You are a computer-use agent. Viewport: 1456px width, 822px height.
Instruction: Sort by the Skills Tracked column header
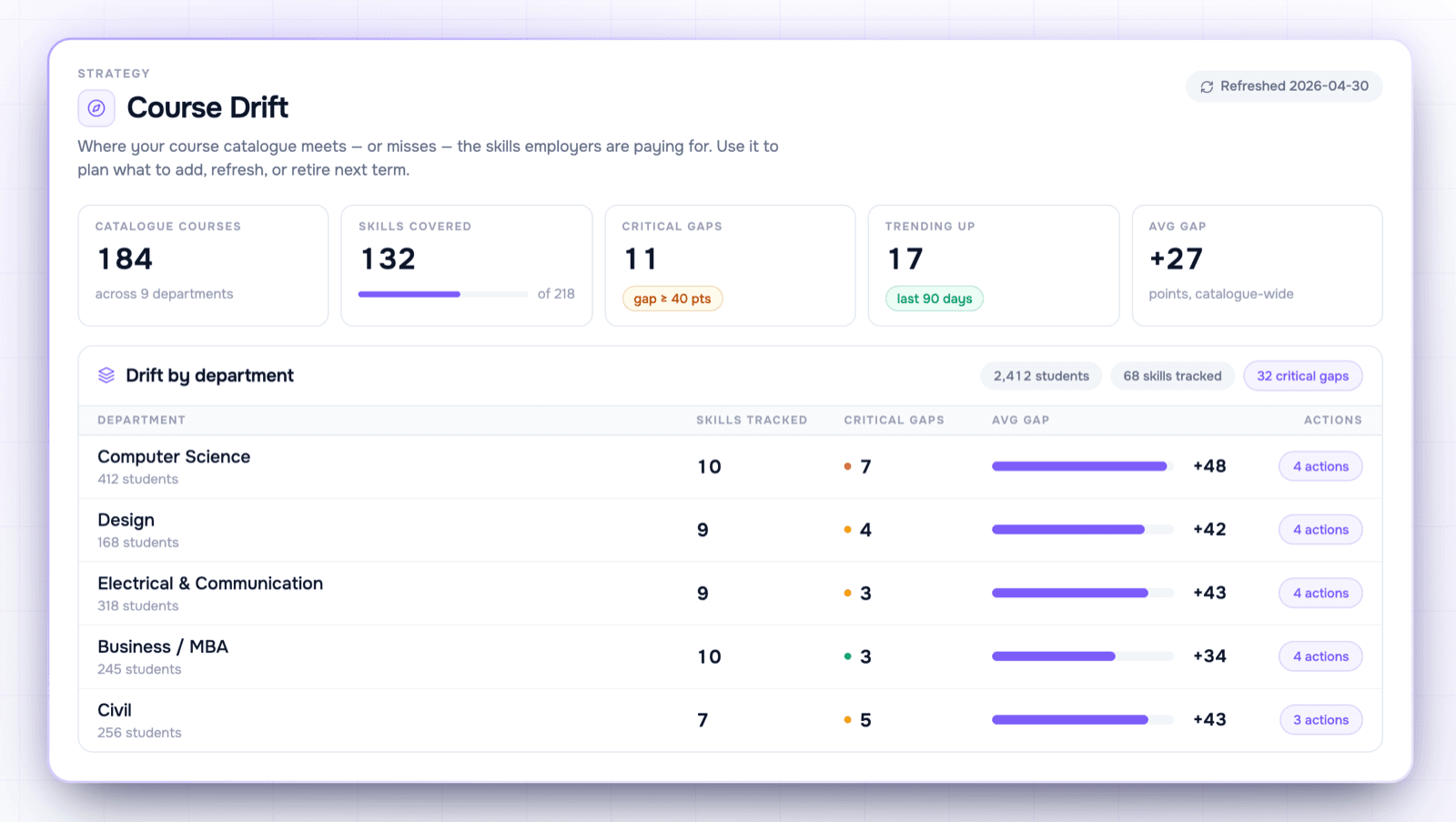pos(752,421)
